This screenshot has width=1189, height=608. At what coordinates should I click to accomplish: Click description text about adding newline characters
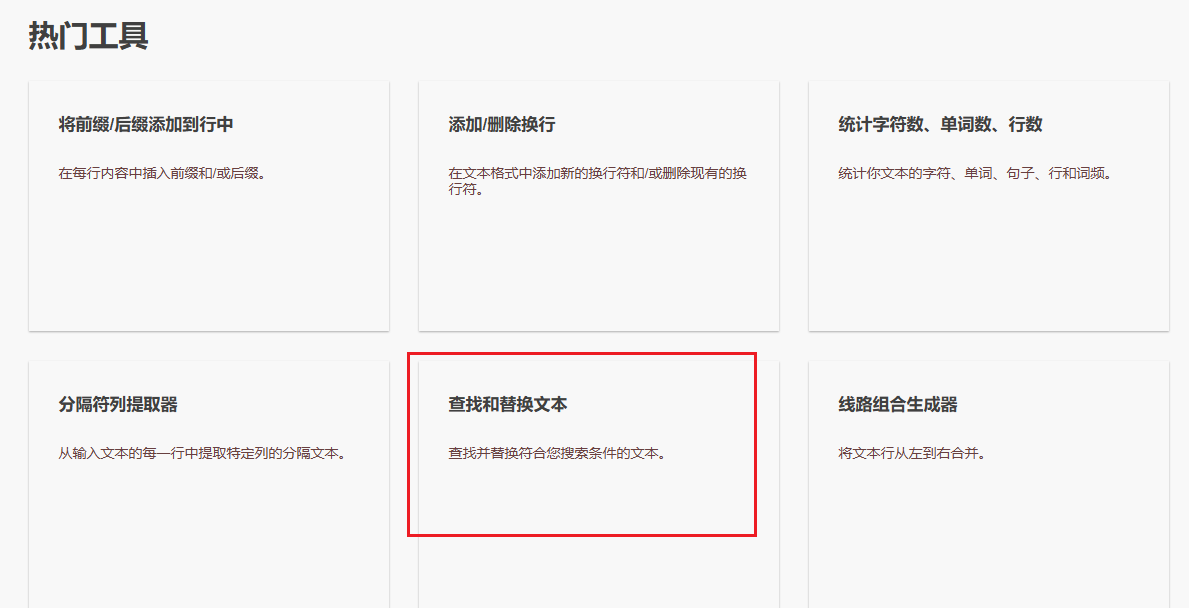(595, 180)
